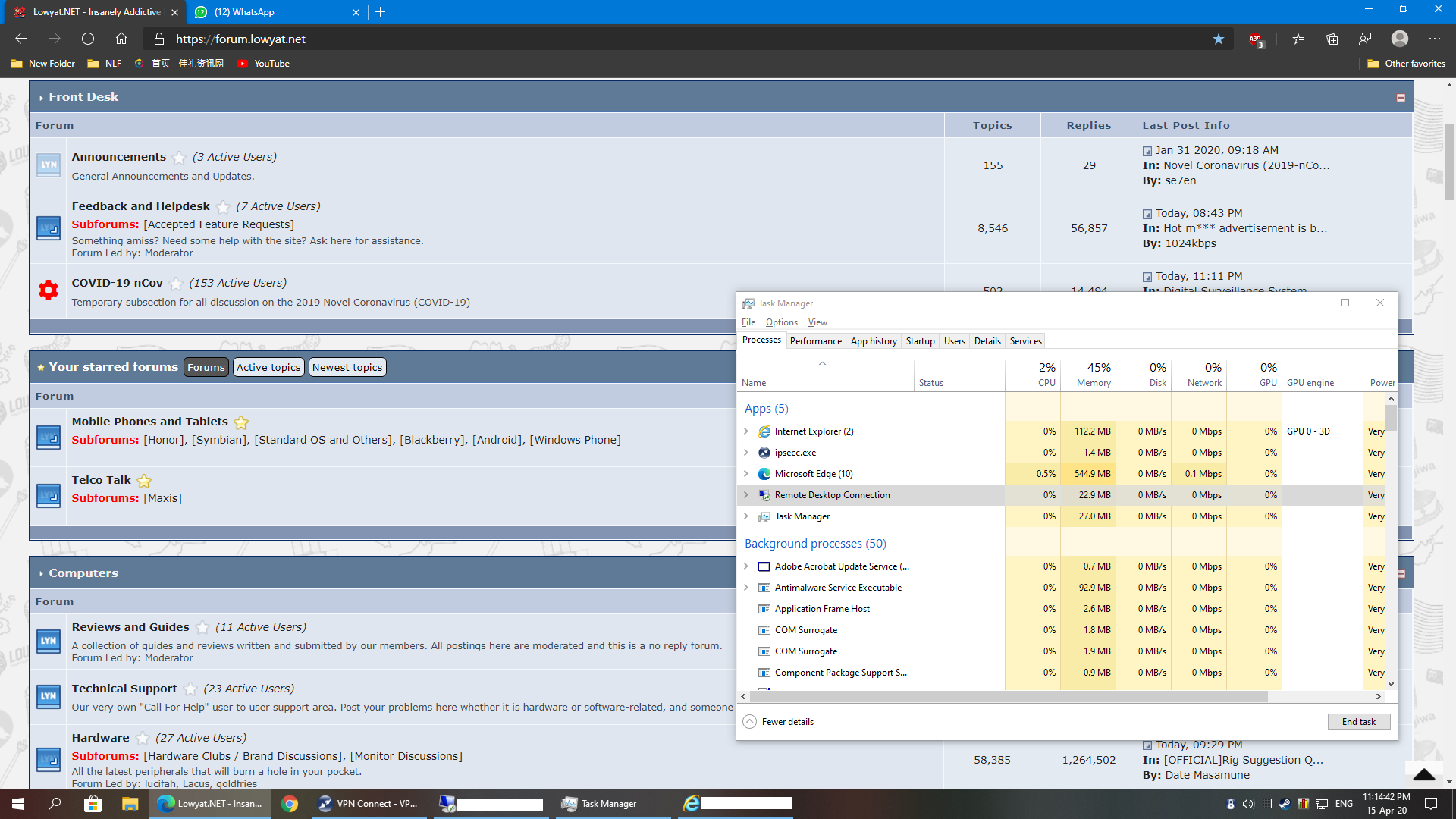
Task: Click the COVID-19 nCov forum icon
Action: tap(49, 290)
